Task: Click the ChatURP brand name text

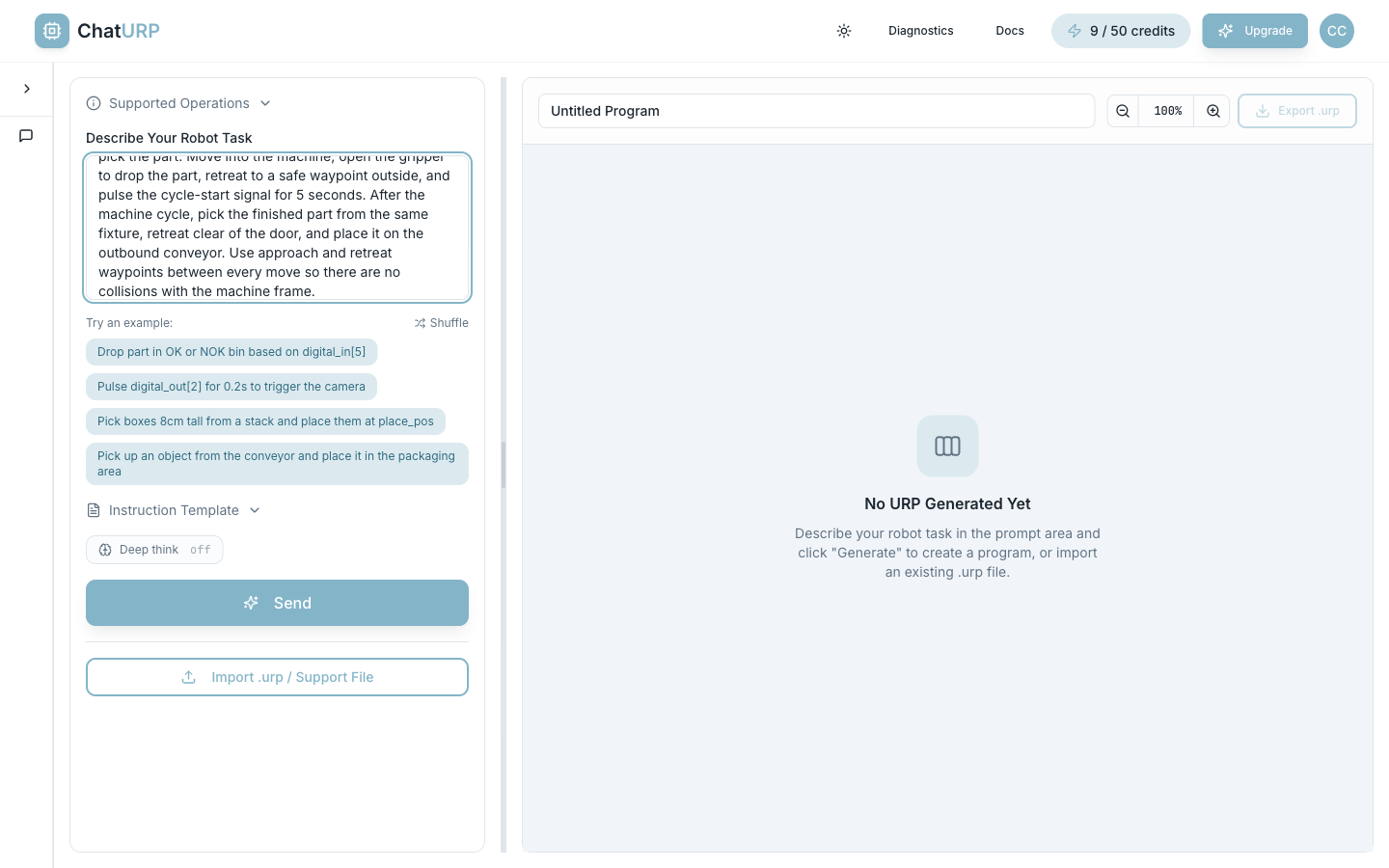Action: (x=119, y=31)
